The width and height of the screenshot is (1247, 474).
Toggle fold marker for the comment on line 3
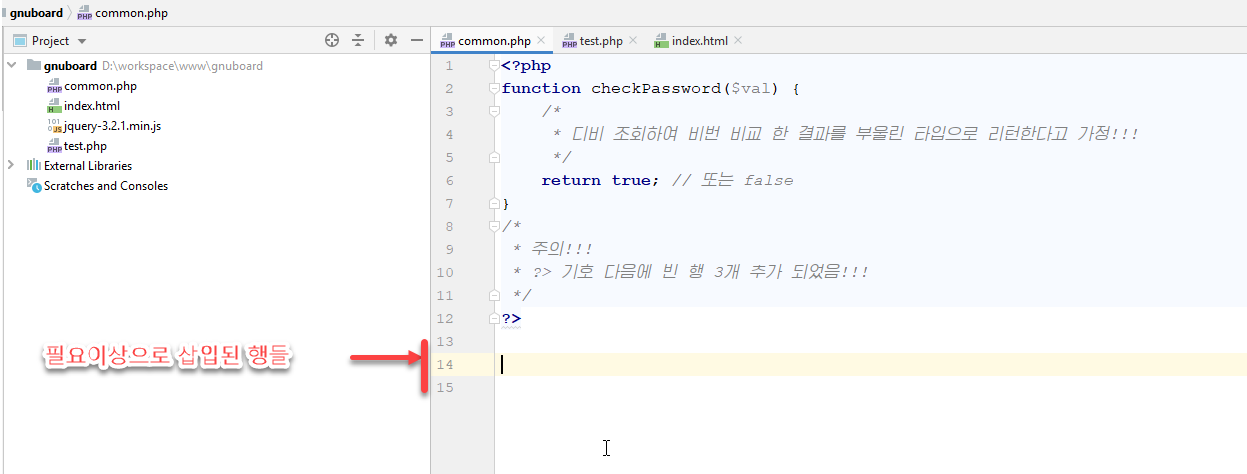494,112
